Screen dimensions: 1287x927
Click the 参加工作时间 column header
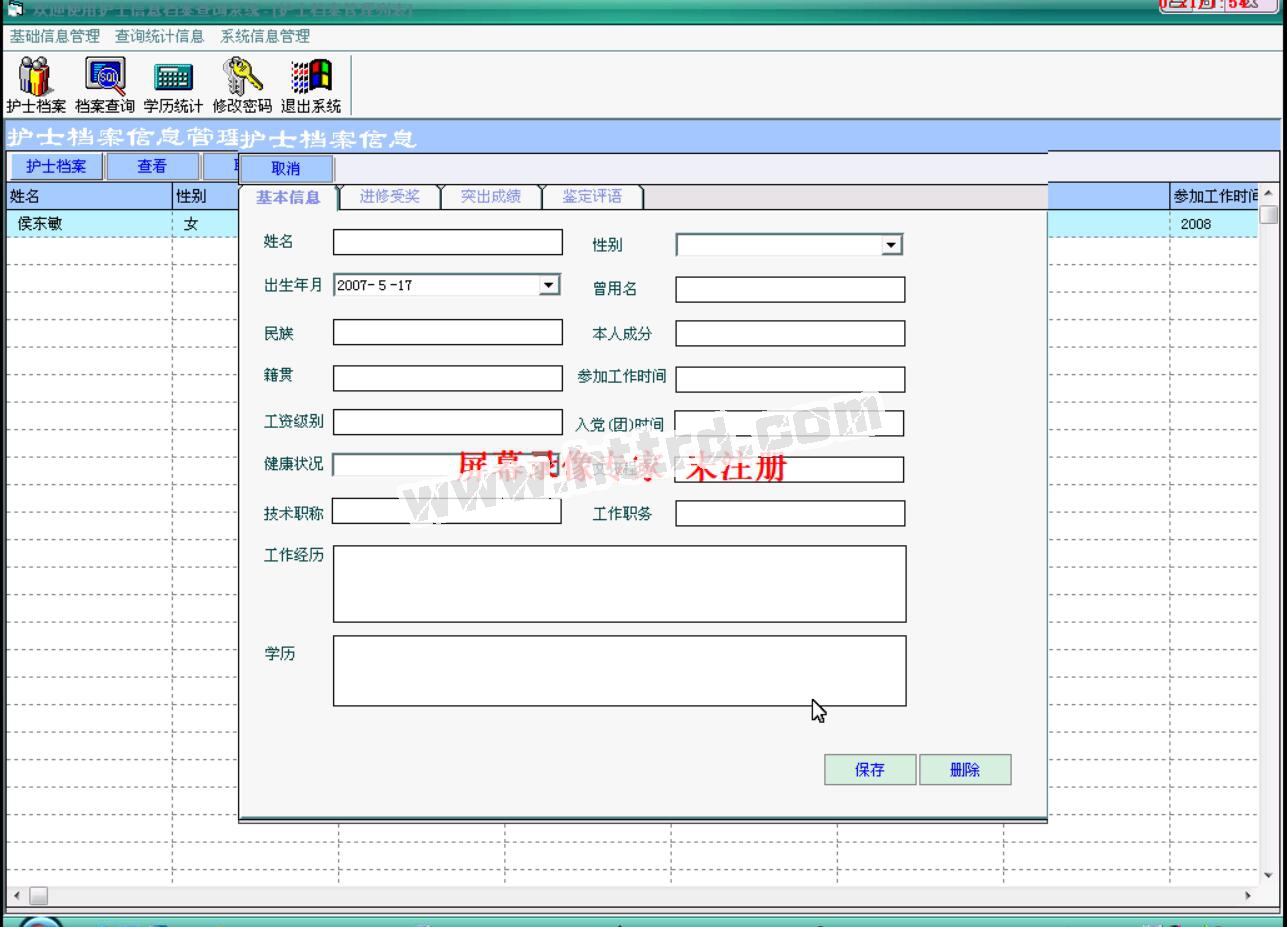[1215, 196]
